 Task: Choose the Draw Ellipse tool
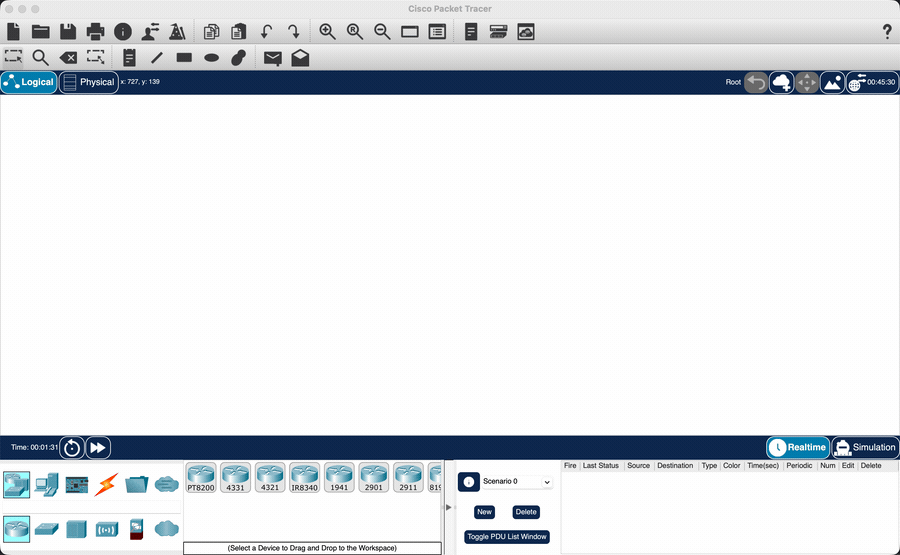[212, 58]
